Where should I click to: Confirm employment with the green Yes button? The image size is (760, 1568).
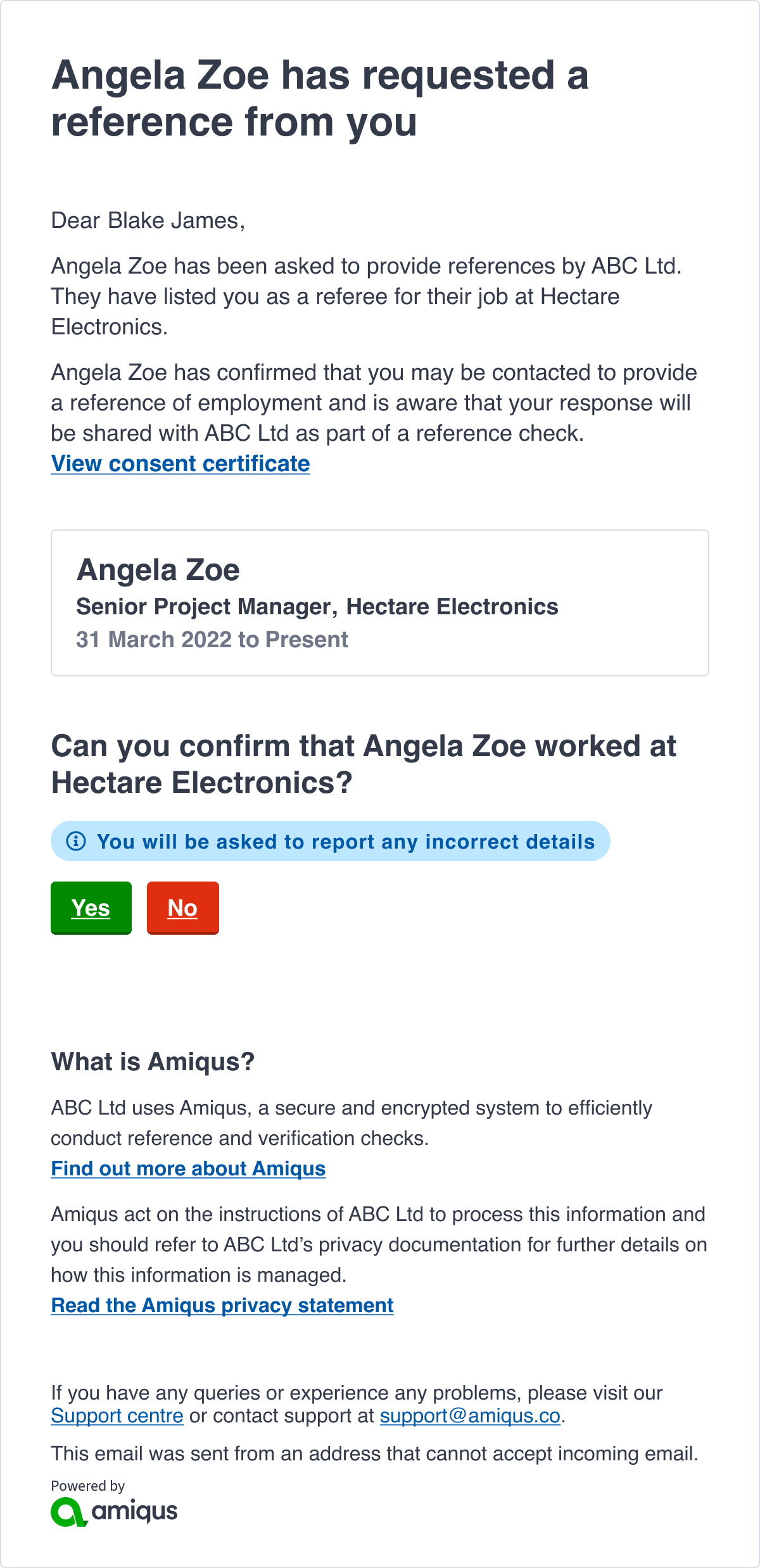click(x=91, y=907)
